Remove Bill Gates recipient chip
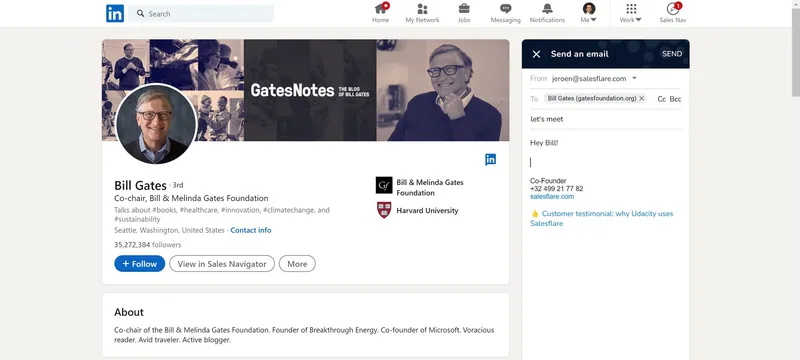800x360 pixels. [641, 98]
